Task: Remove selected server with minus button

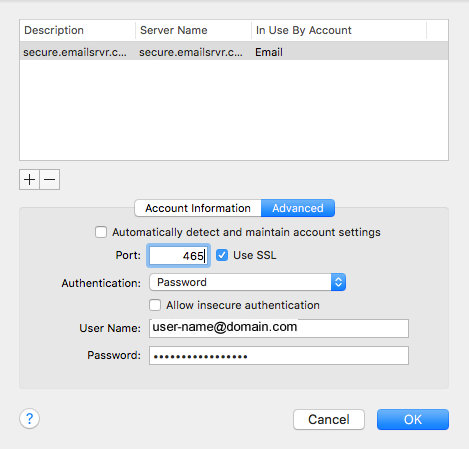Action: (50, 179)
